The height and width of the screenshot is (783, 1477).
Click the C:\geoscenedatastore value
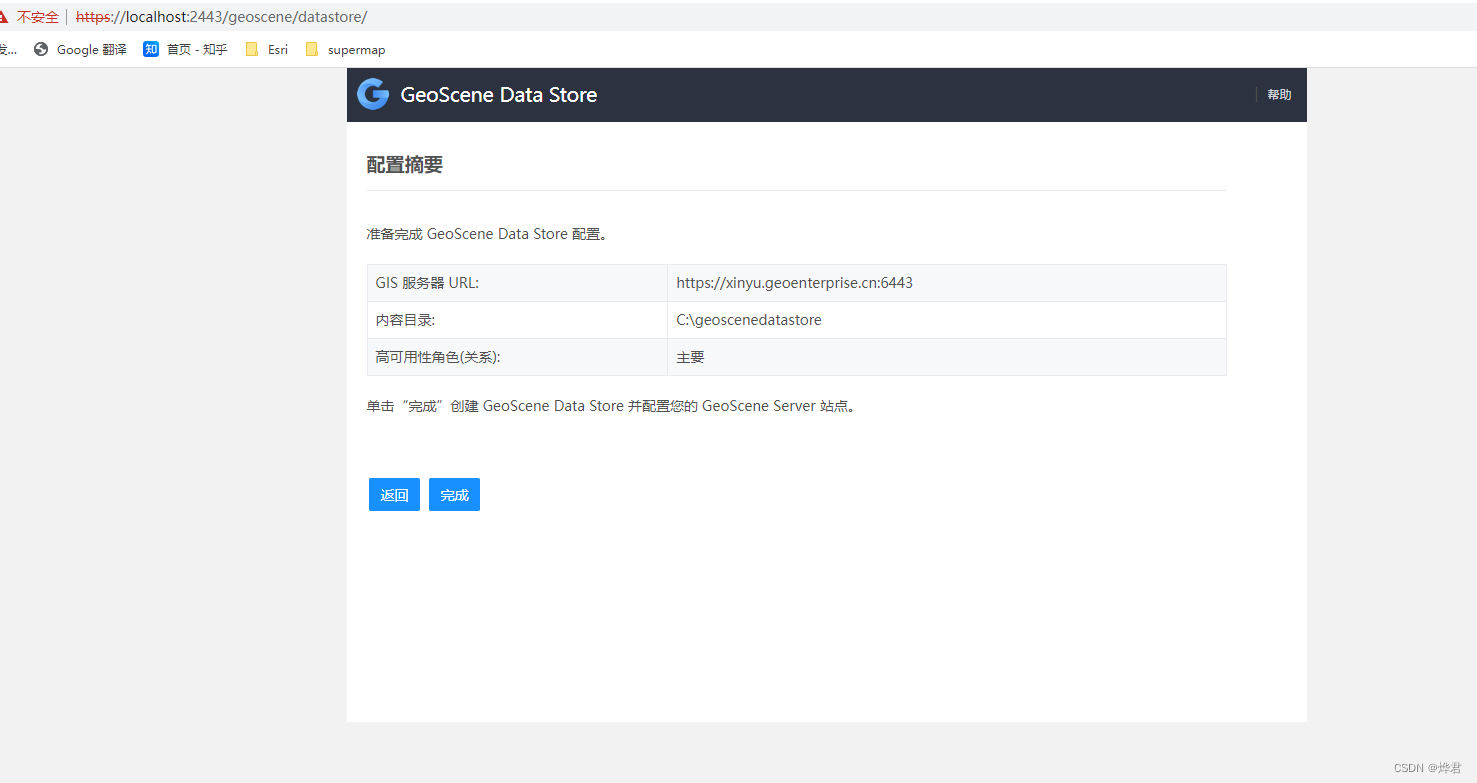tap(749, 320)
